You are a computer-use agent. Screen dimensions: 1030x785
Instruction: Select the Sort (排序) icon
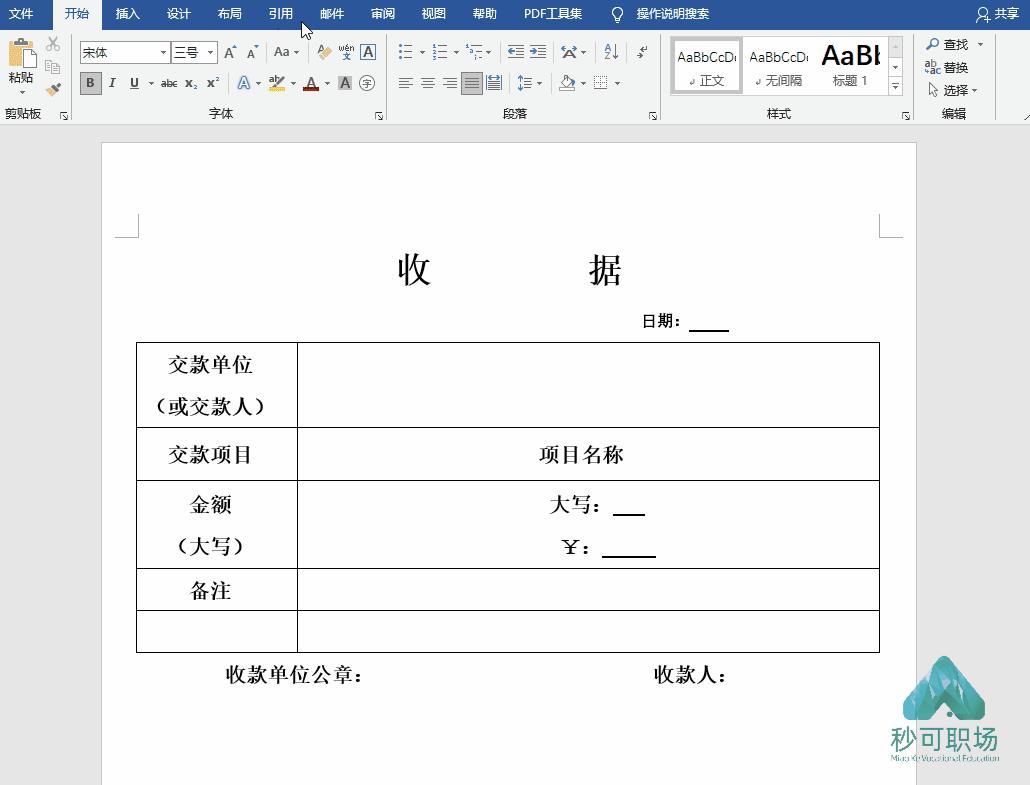[x=610, y=52]
